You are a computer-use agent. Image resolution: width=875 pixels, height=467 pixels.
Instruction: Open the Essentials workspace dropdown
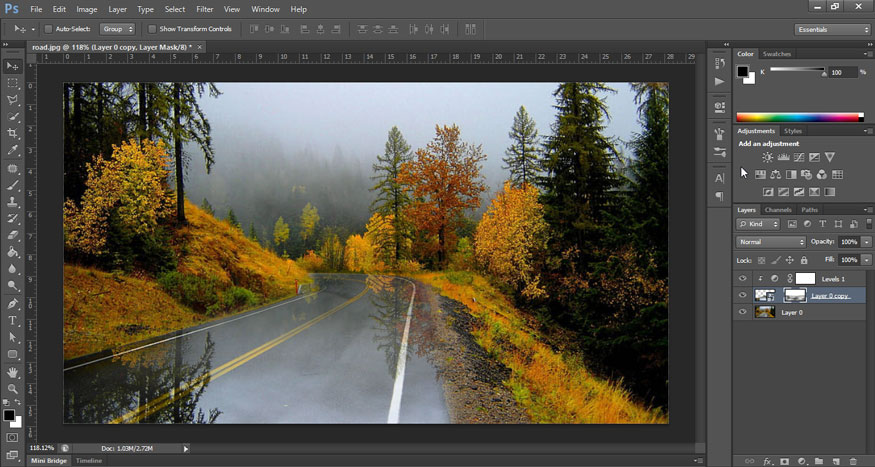(x=833, y=29)
